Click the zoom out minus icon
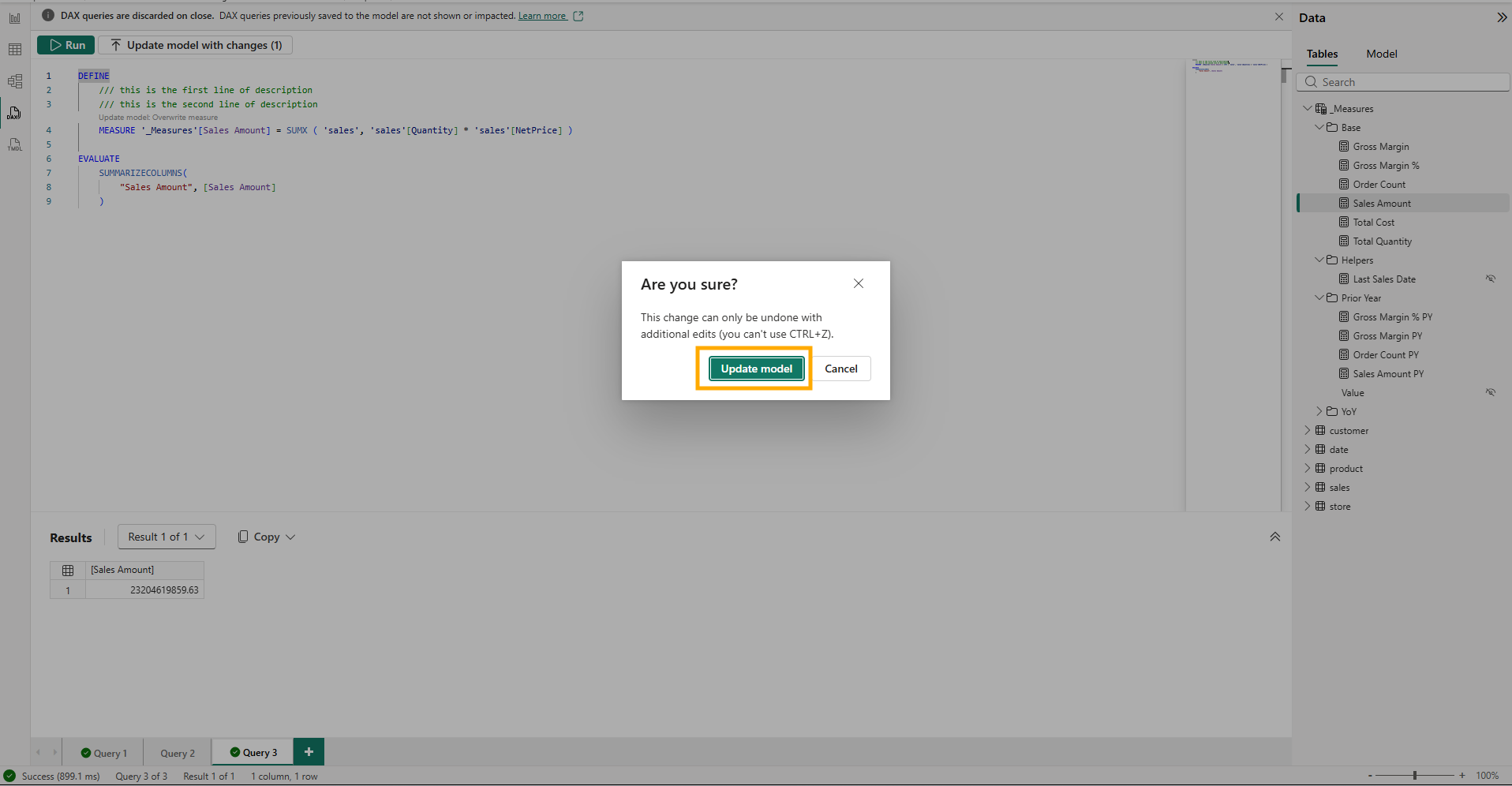1512x786 pixels. tap(1370, 776)
